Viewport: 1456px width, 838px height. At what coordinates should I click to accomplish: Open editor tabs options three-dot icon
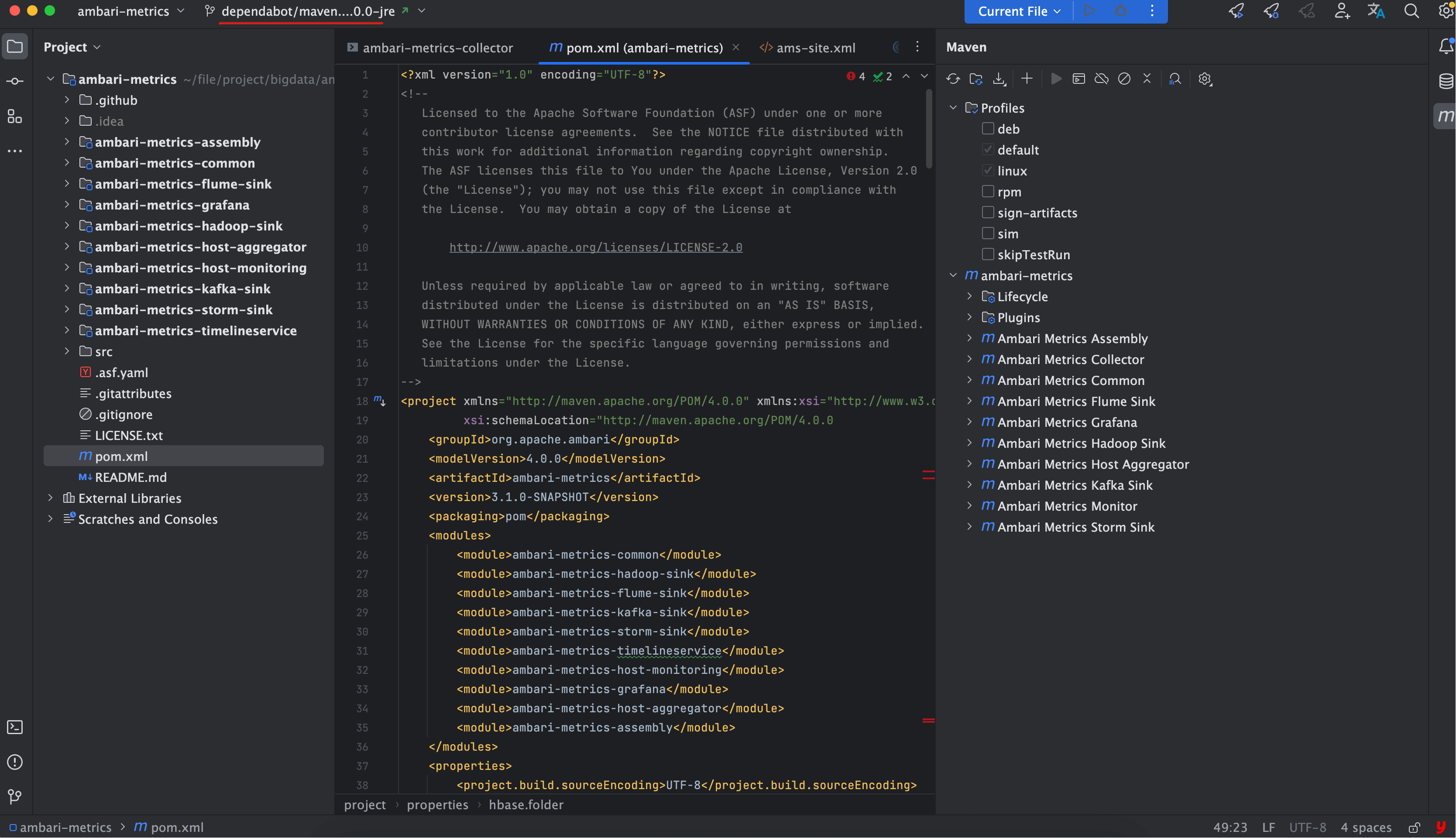[917, 47]
